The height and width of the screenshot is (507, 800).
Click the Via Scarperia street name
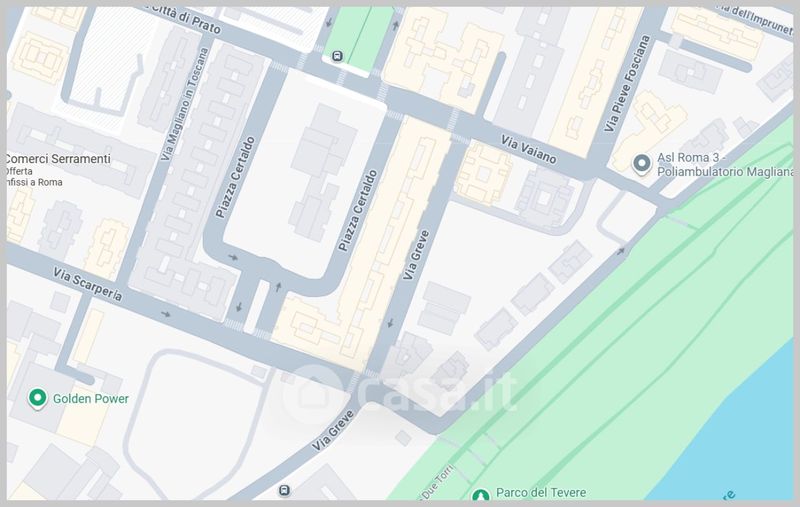[x=88, y=284]
